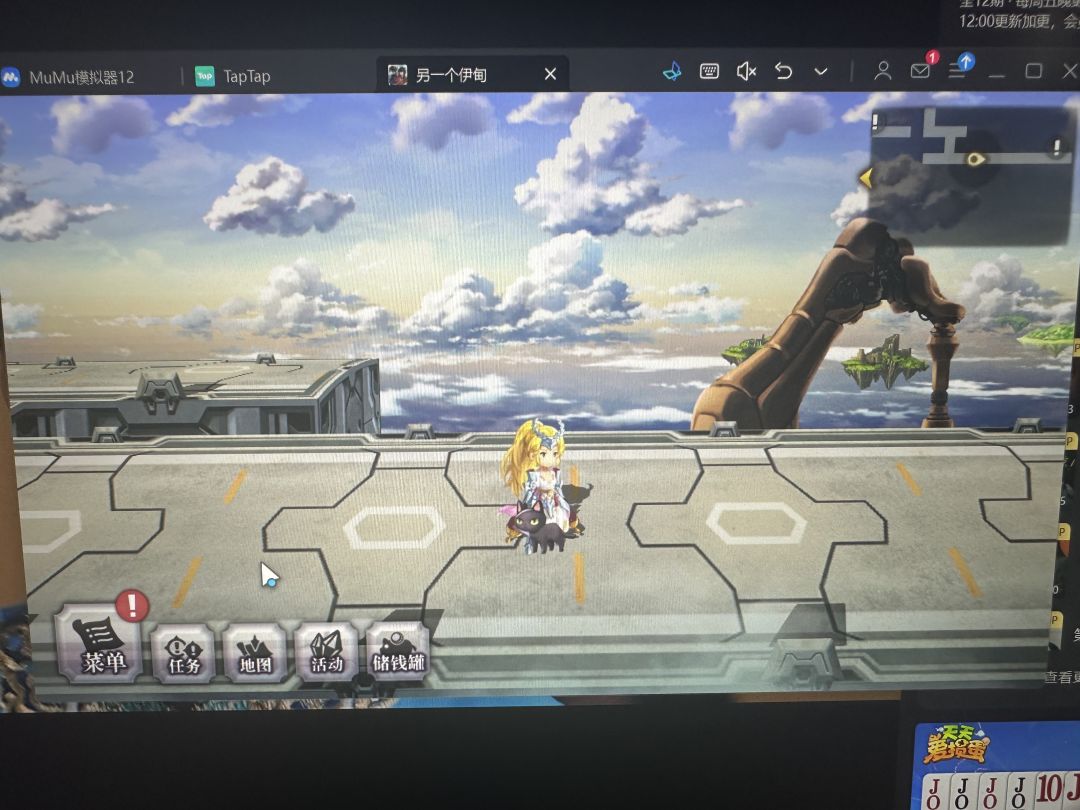The image size is (1080, 810).
Task: Switch to the TapTap tab
Action: tap(233, 76)
